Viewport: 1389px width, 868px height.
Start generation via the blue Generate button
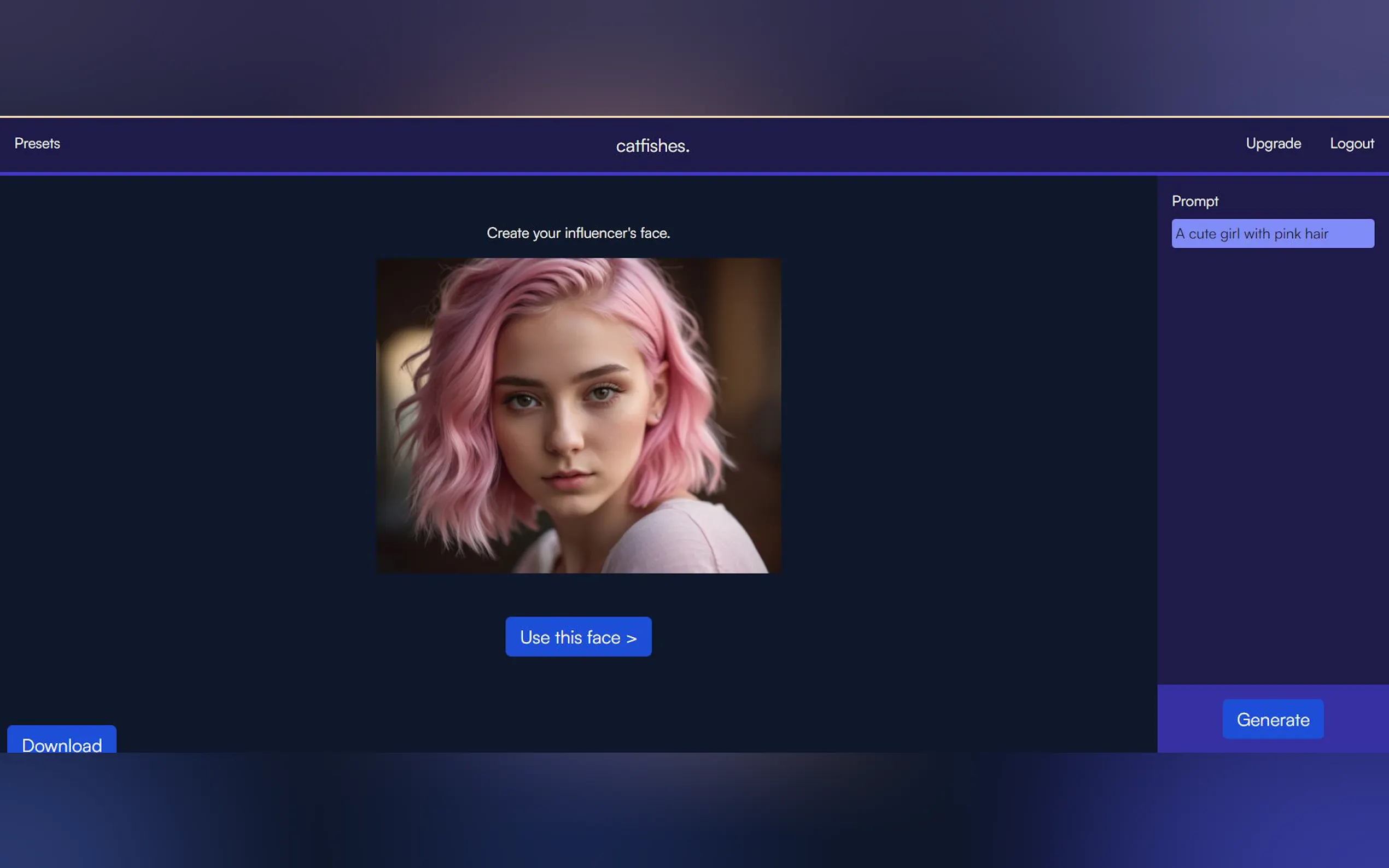pos(1273,719)
